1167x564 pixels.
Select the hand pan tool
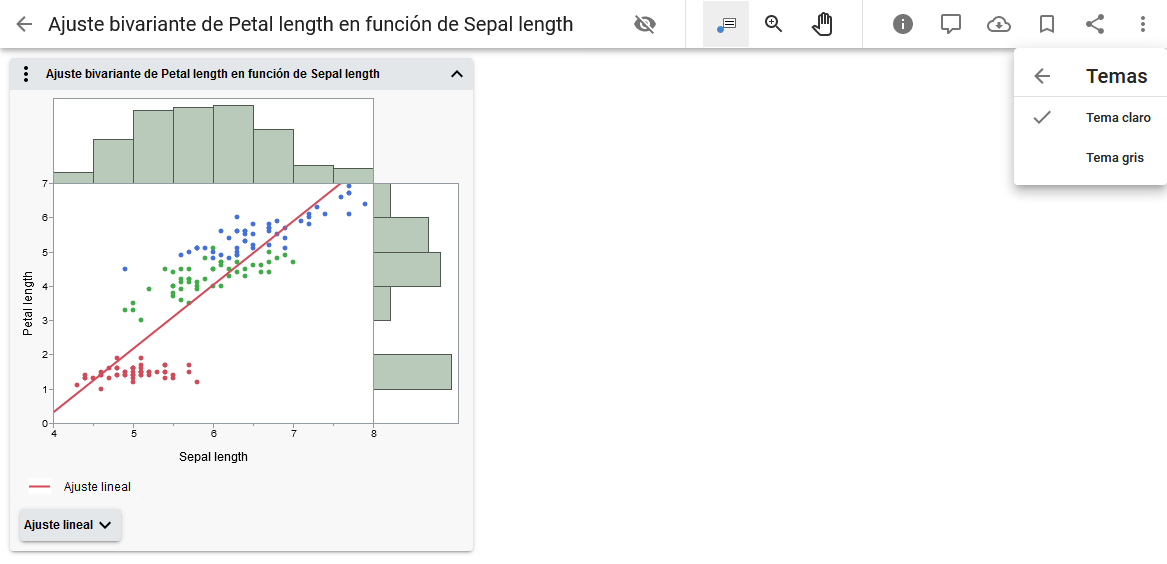pos(822,24)
